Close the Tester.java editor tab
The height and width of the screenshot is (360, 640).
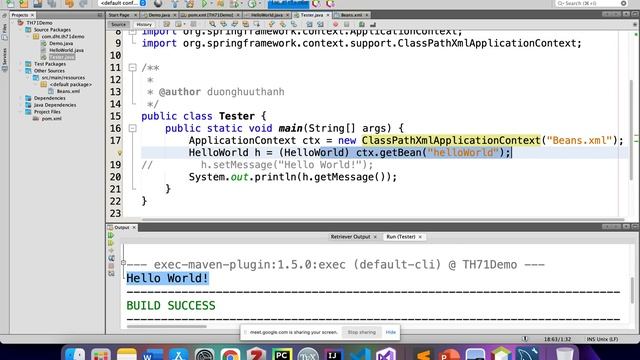pyautogui.click(x=328, y=15)
